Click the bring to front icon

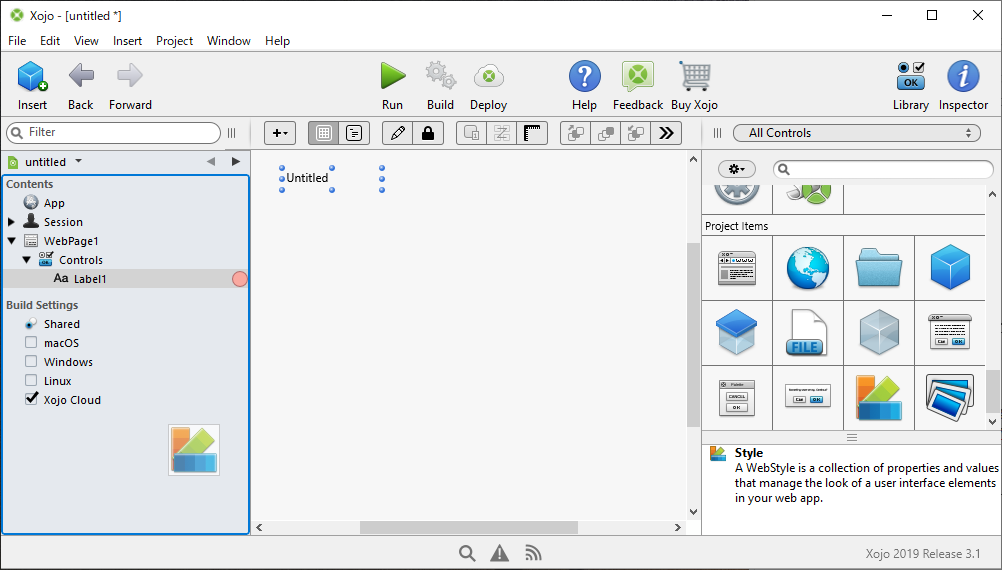[x=606, y=133]
